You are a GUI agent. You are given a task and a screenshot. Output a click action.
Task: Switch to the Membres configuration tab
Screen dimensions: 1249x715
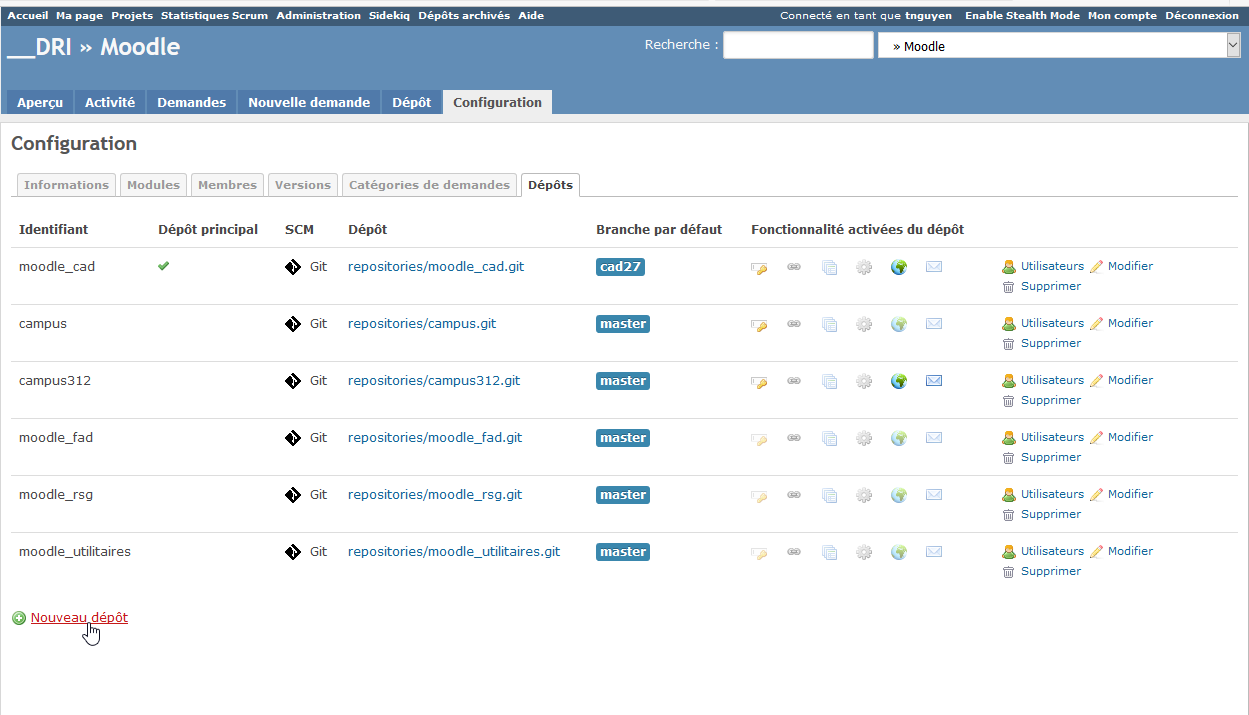click(227, 185)
